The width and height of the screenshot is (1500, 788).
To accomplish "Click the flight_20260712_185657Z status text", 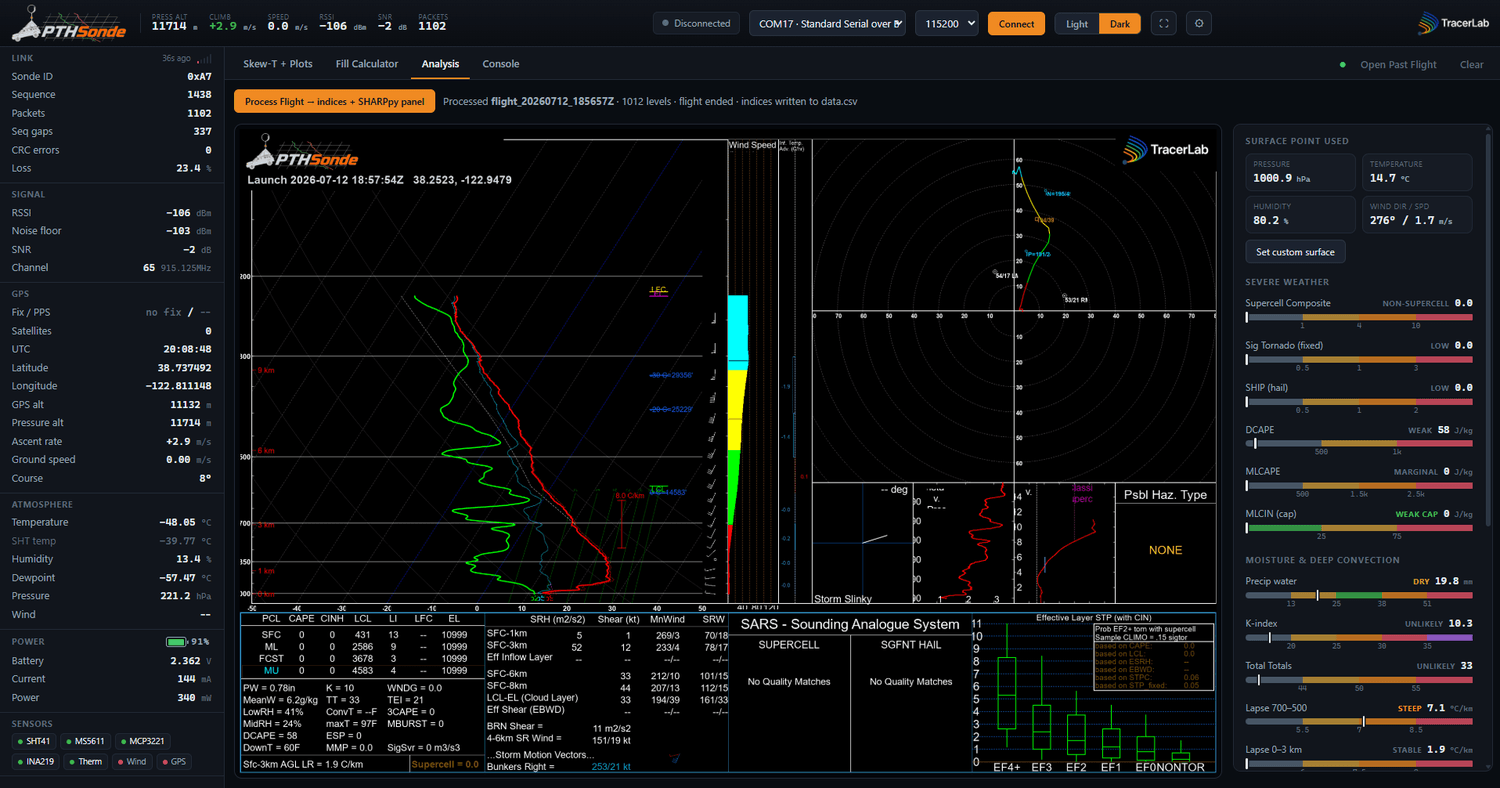I will (x=550, y=101).
